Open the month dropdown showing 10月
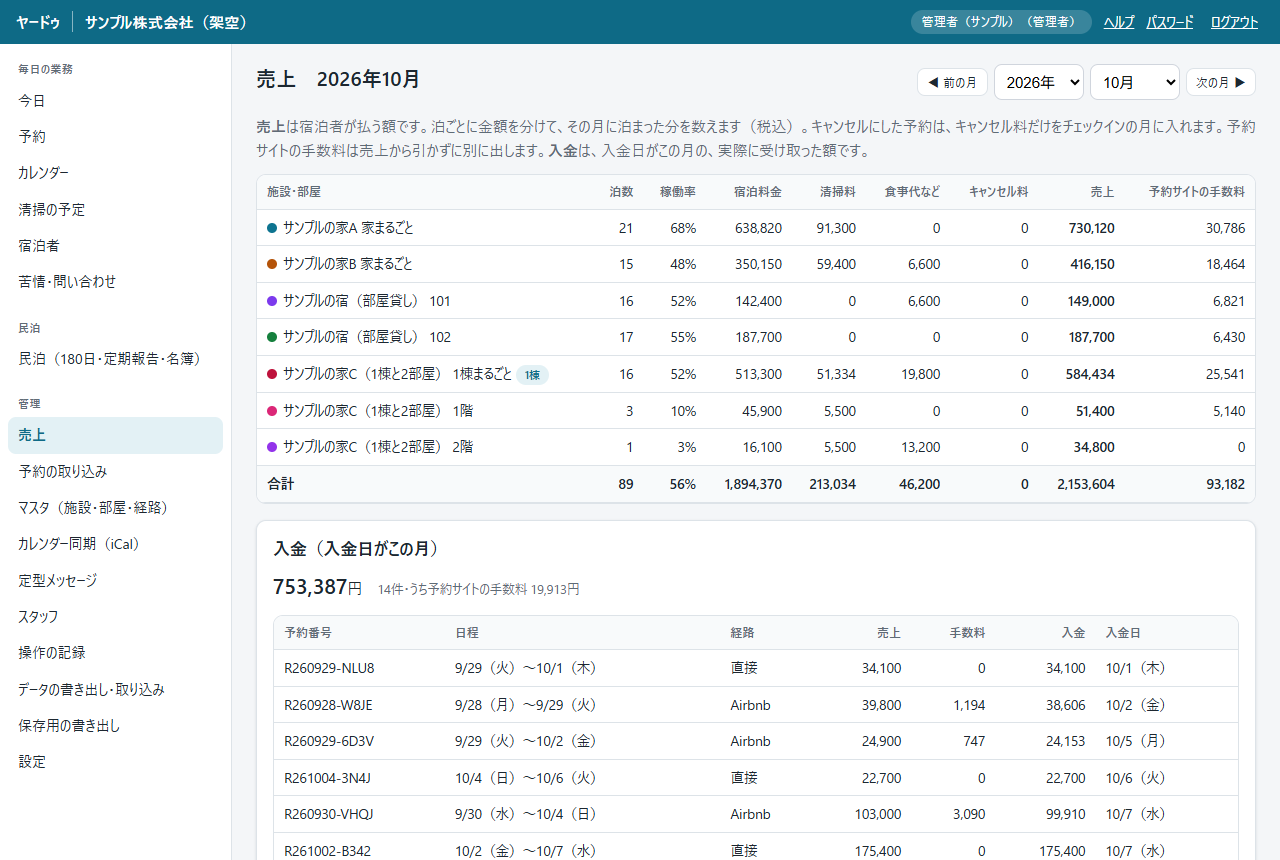This screenshot has width=1280, height=860. click(x=1134, y=82)
